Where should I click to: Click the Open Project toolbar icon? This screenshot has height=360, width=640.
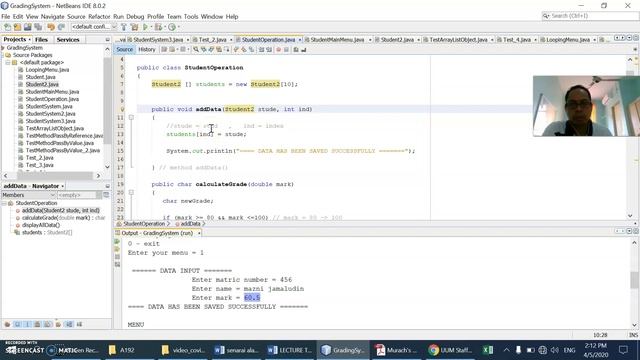coord(27,27)
